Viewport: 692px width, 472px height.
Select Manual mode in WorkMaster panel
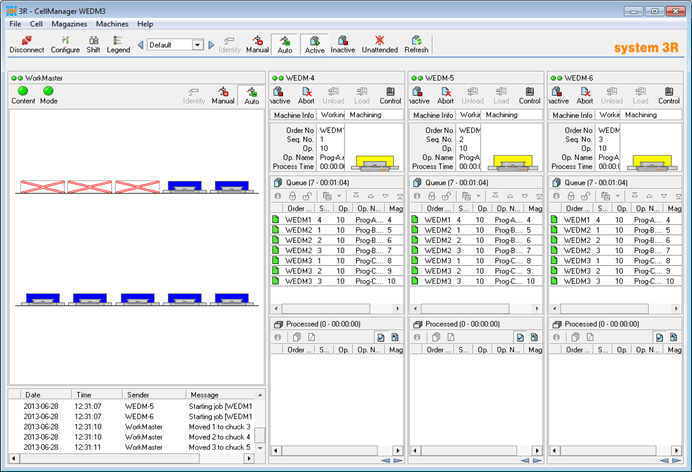click(223, 95)
